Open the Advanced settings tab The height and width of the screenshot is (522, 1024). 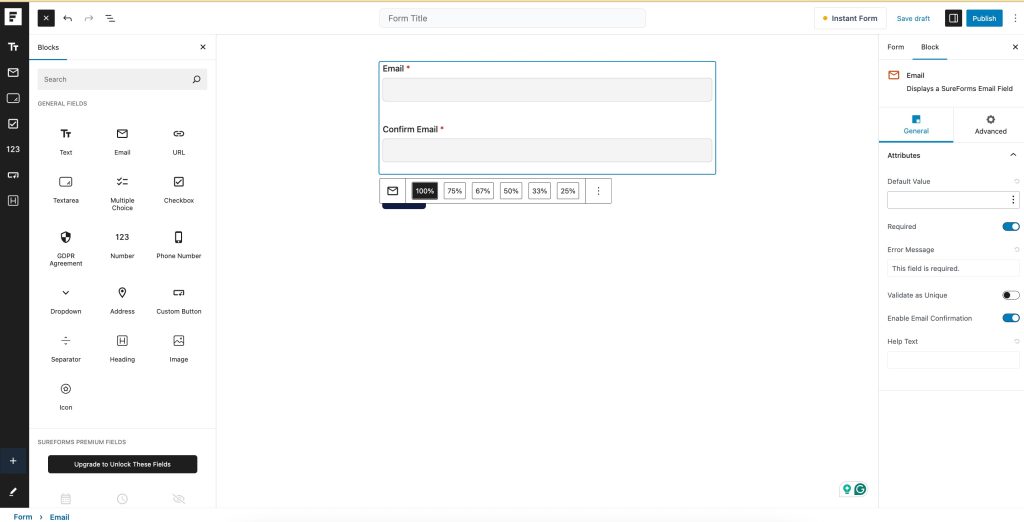coord(990,124)
